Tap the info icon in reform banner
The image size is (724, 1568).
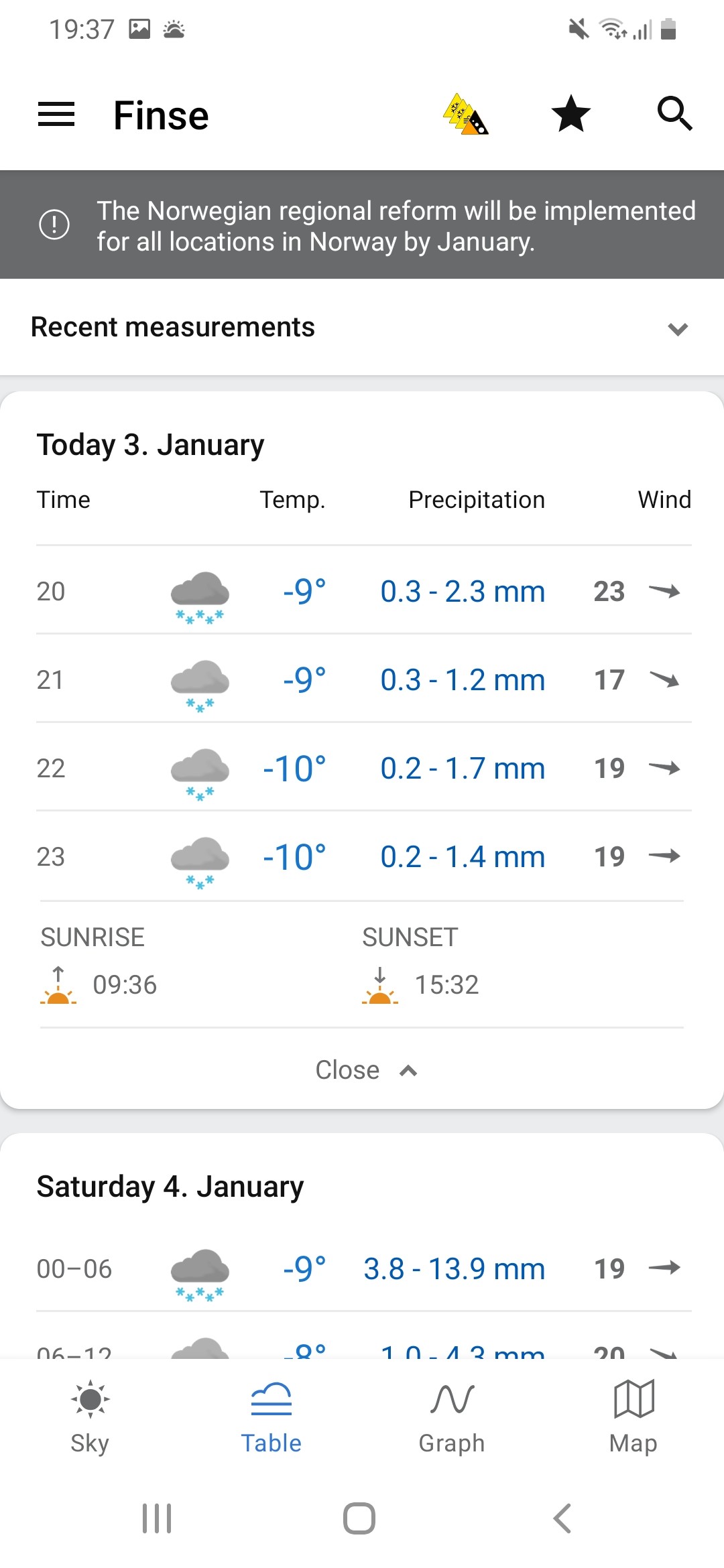point(54,224)
